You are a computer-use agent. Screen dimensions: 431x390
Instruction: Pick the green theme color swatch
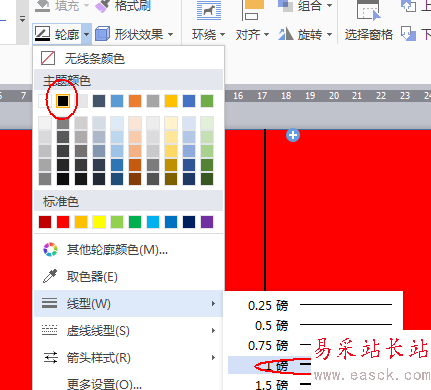tap(207, 101)
